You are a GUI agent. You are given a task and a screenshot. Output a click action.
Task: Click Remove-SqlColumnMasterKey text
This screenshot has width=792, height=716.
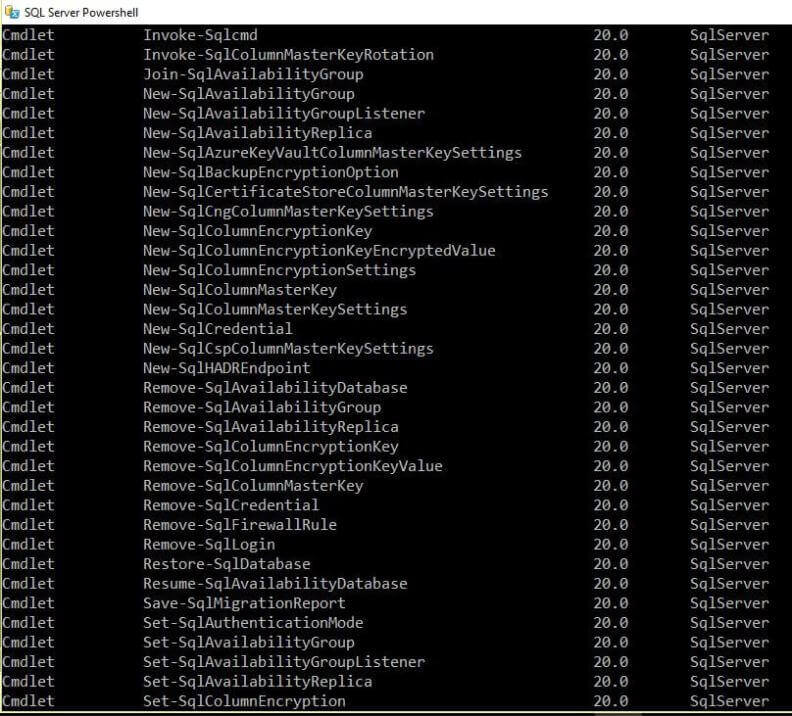[x=253, y=486]
